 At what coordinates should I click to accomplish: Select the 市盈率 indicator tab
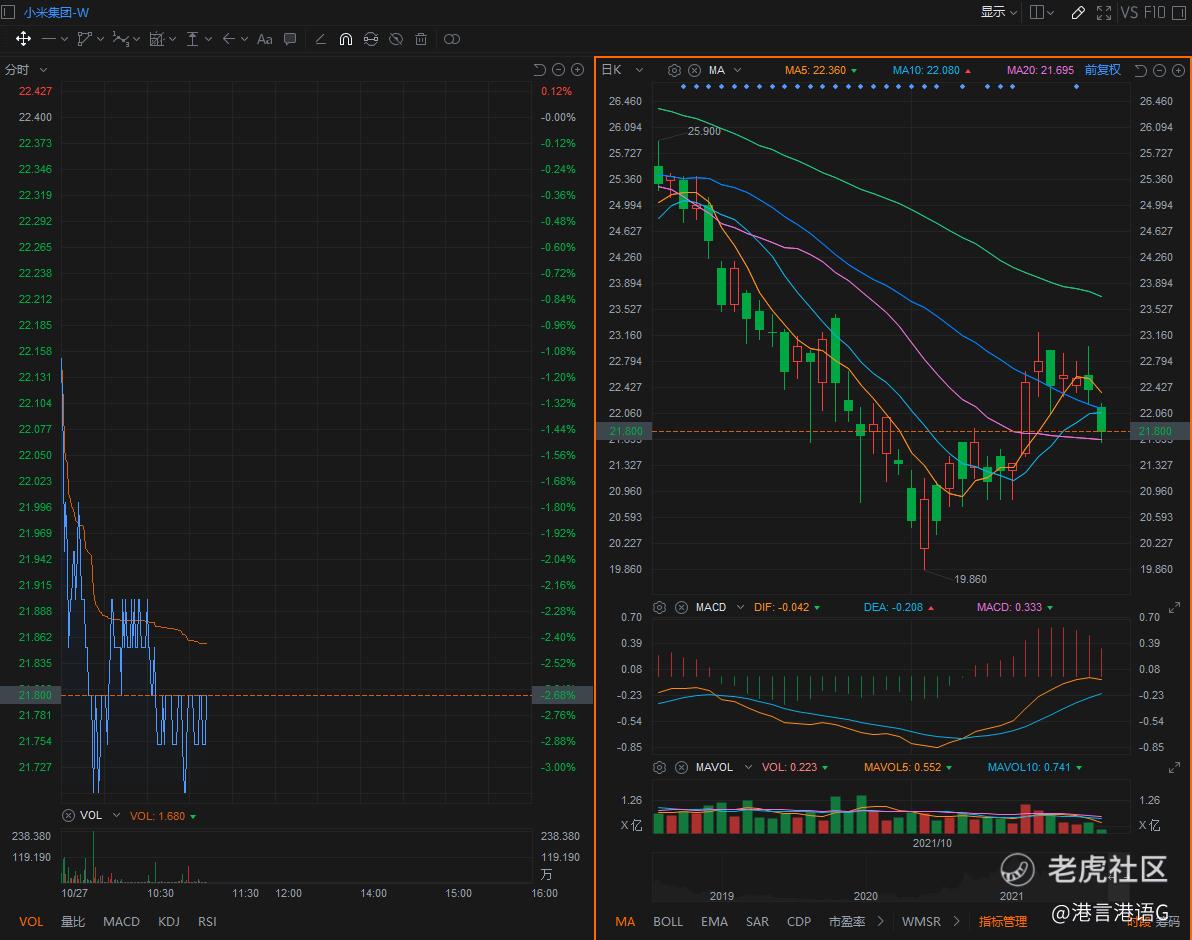tap(847, 921)
